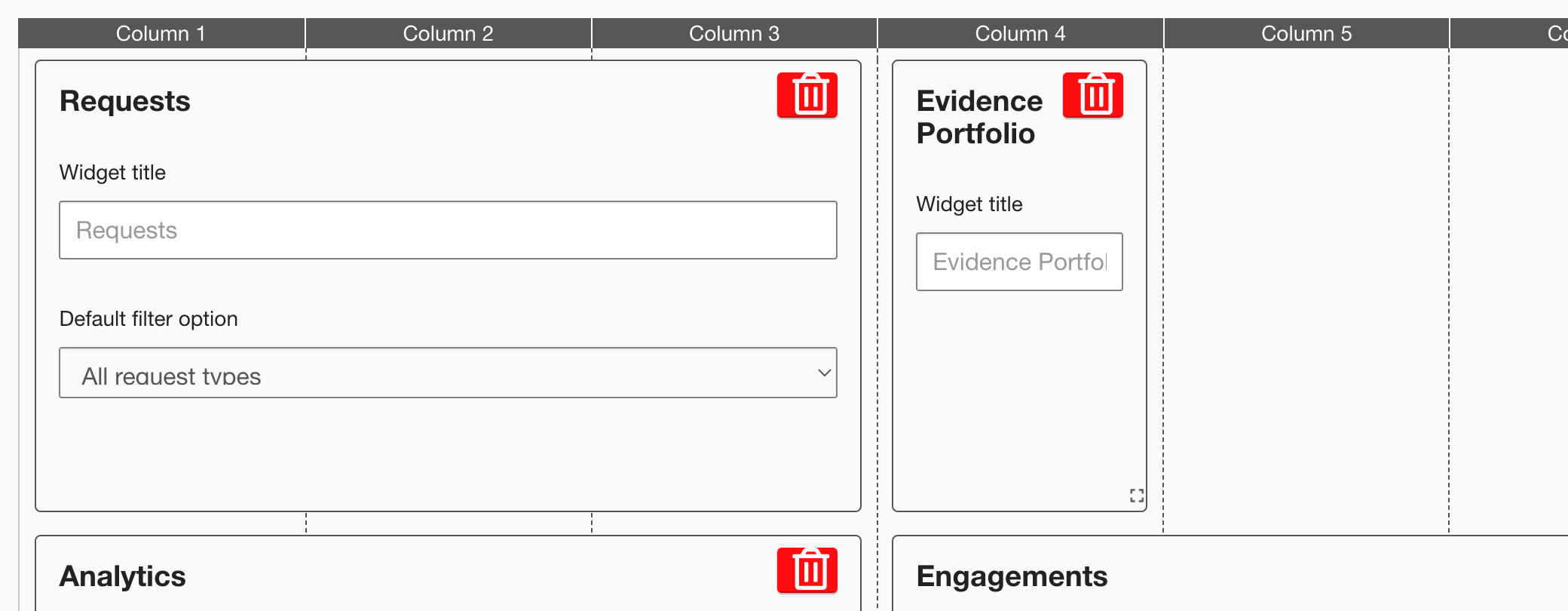Select the Column 1 header
The image size is (1568, 611).
click(161, 34)
